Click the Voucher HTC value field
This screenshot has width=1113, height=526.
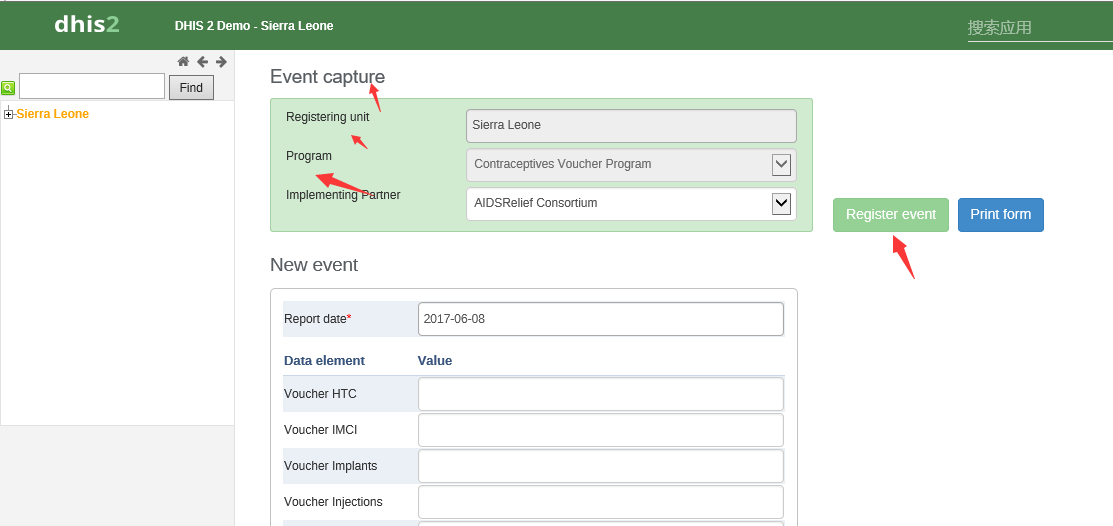(x=600, y=394)
